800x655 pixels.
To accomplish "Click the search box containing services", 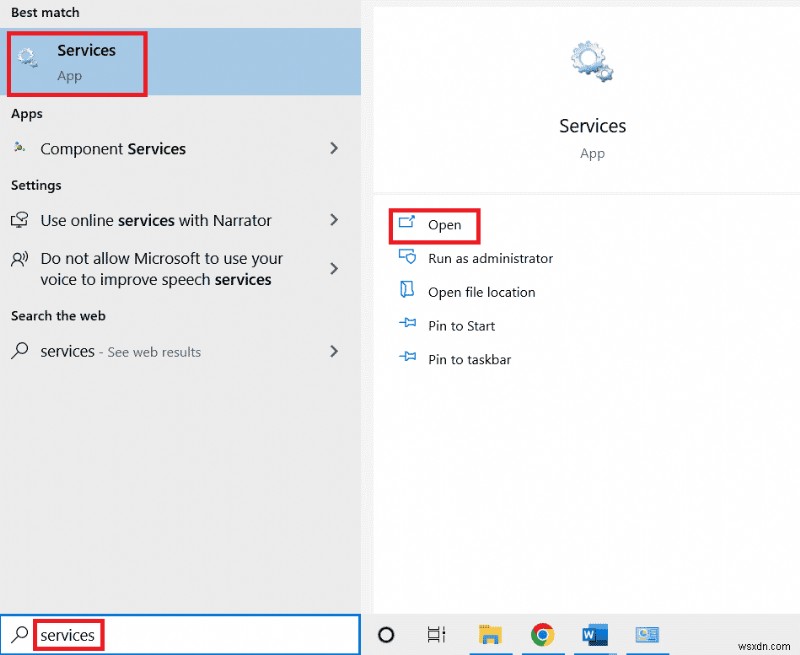I will 180,635.
